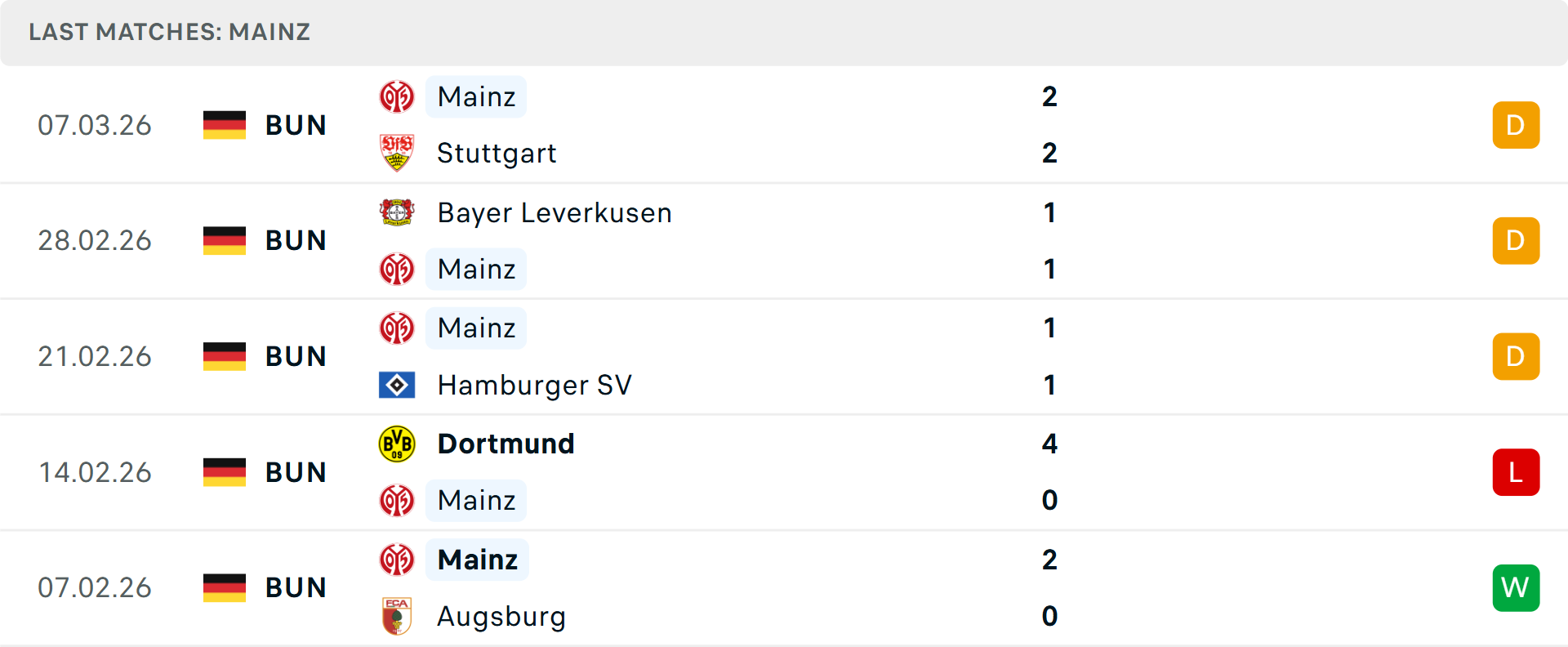Click Dortmund's score of 4
1568x647 pixels.
pos(1049,444)
